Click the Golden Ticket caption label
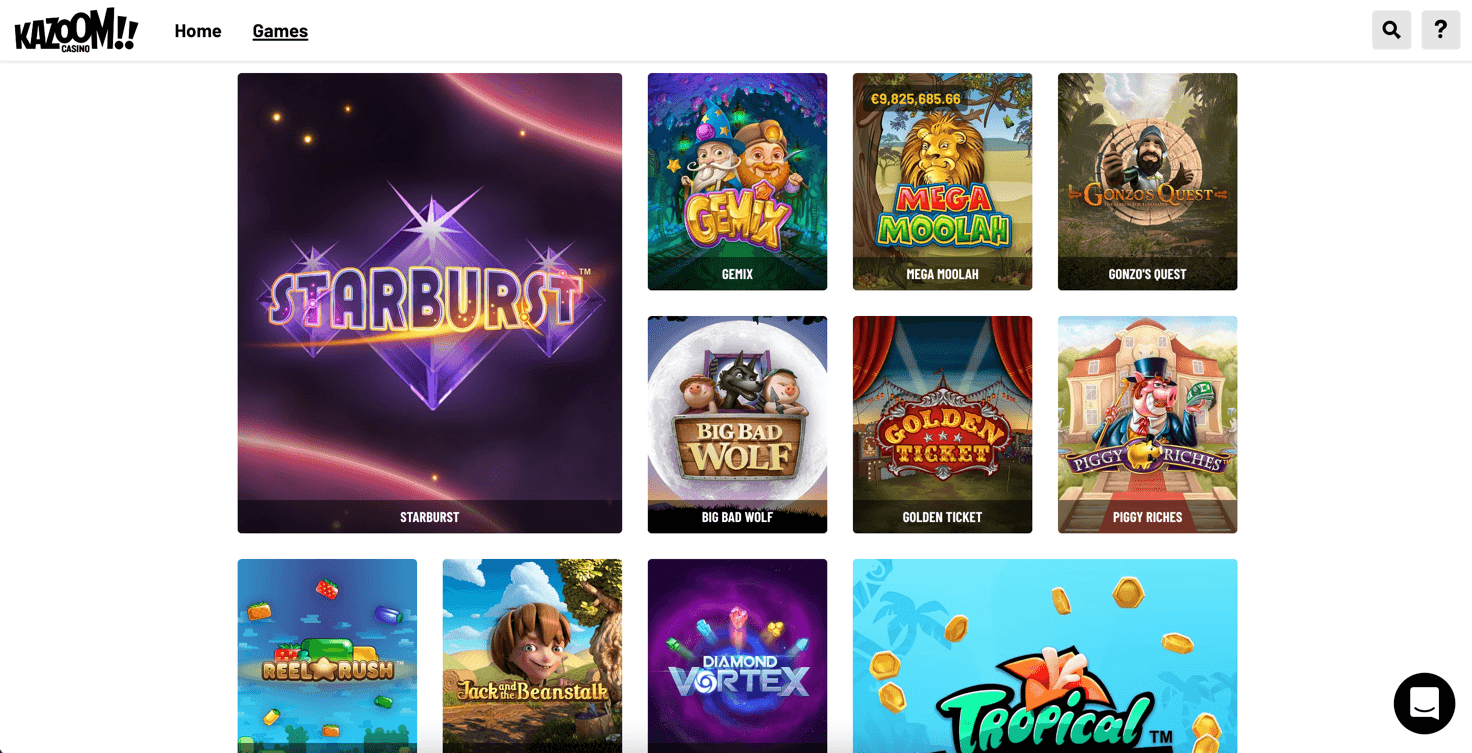Image resolution: width=1472 pixels, height=753 pixels. tap(942, 517)
